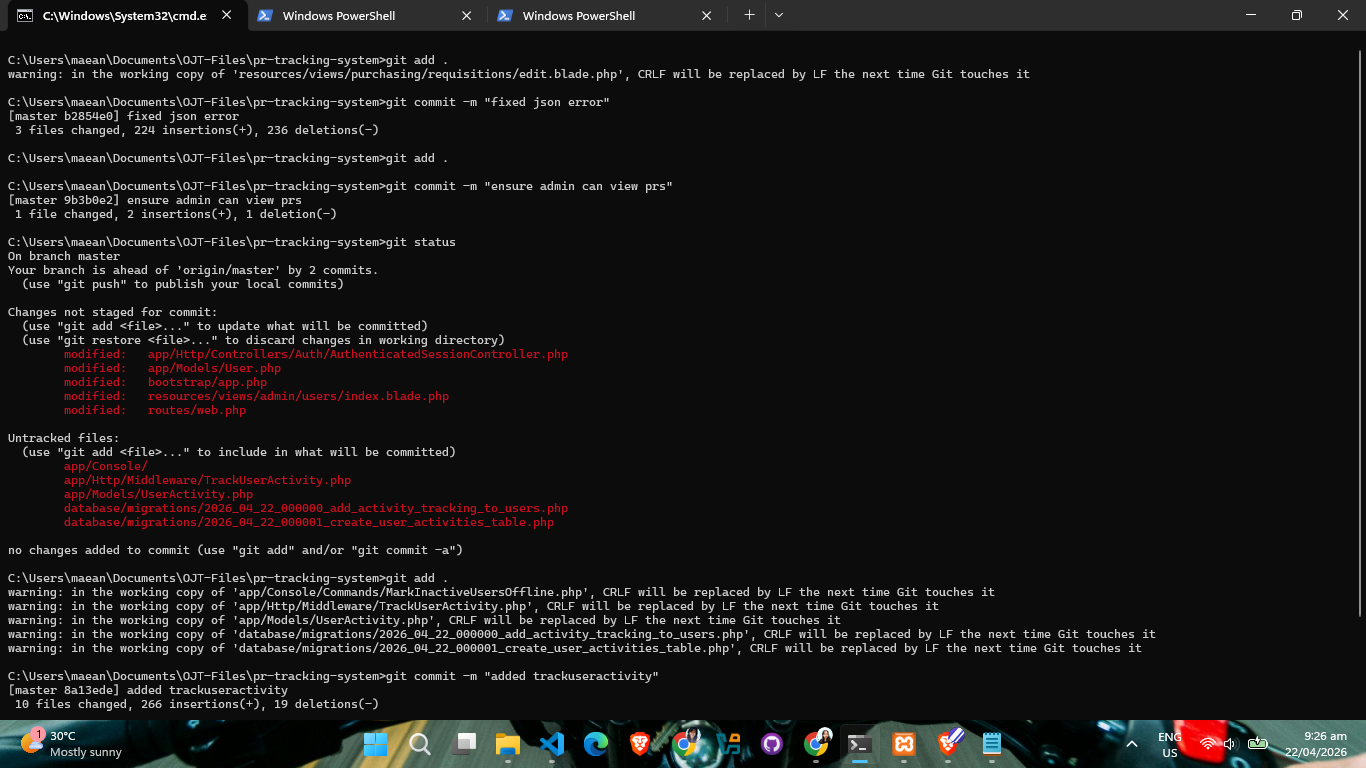Click ENG US language indicator
This screenshot has height=768, width=1366.
(1169, 744)
